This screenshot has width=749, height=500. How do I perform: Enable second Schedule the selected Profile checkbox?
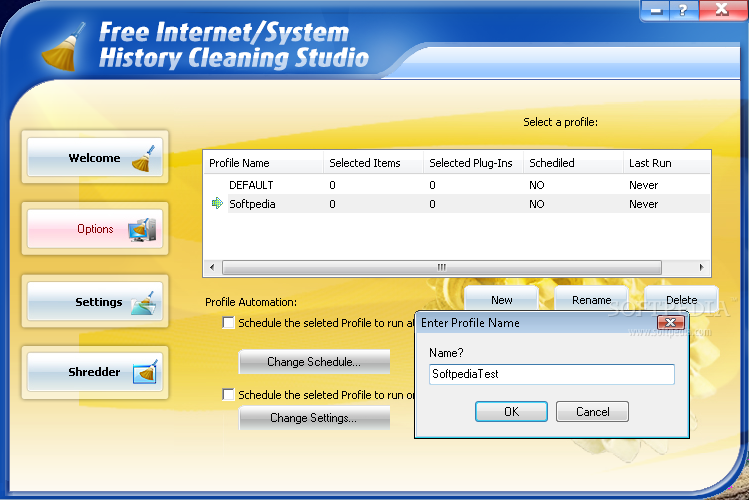(x=228, y=394)
